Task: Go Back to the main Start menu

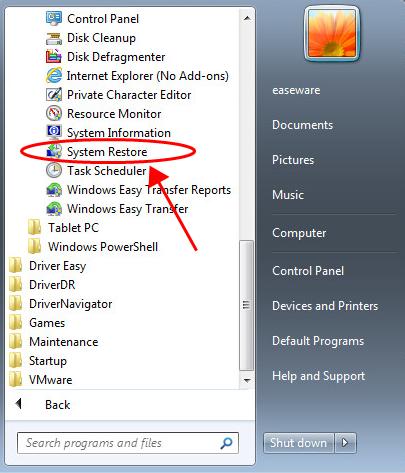Action: coord(43,405)
